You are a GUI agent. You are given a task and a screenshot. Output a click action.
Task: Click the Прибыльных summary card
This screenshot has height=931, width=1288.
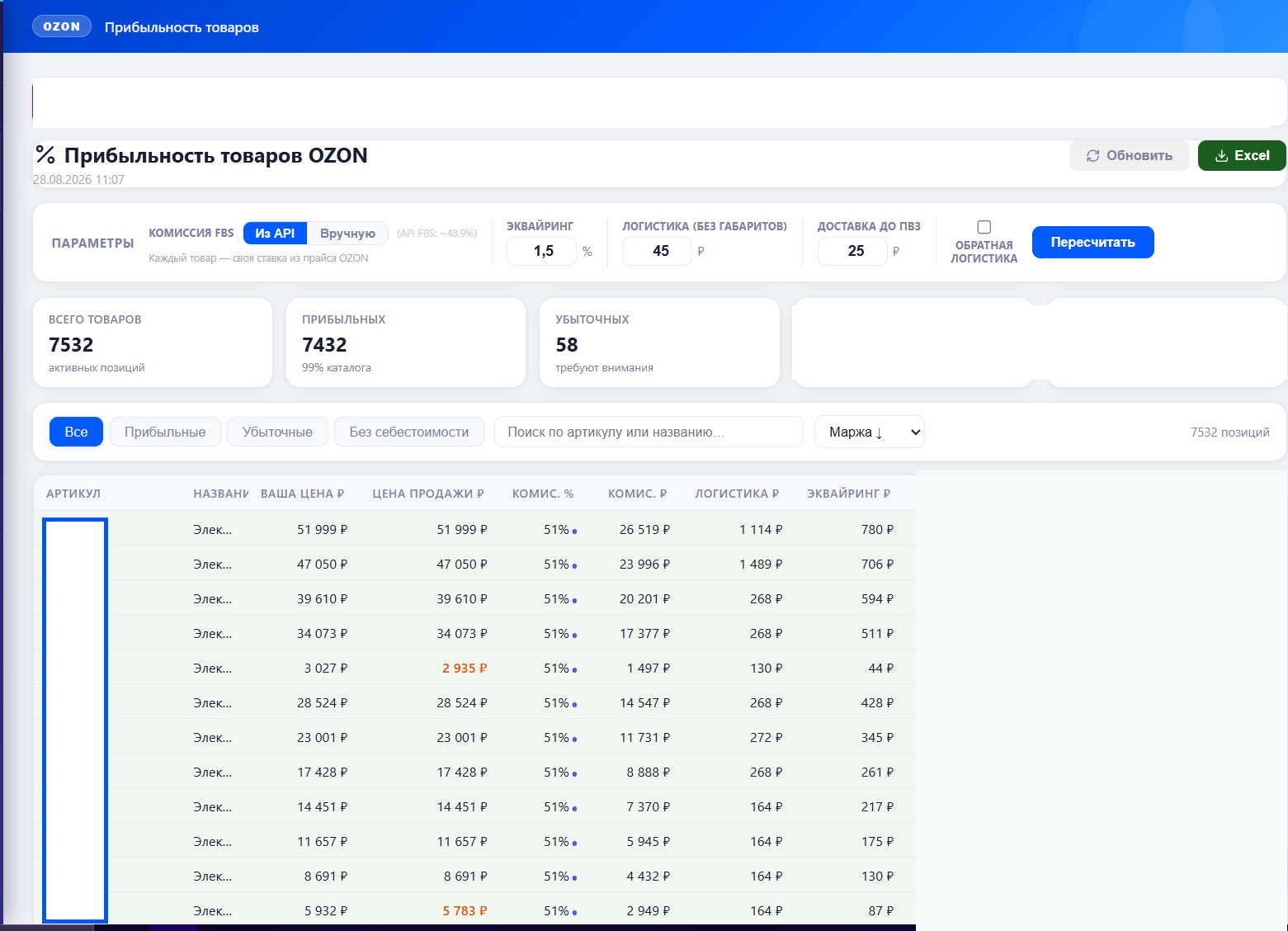pyautogui.click(x=406, y=343)
